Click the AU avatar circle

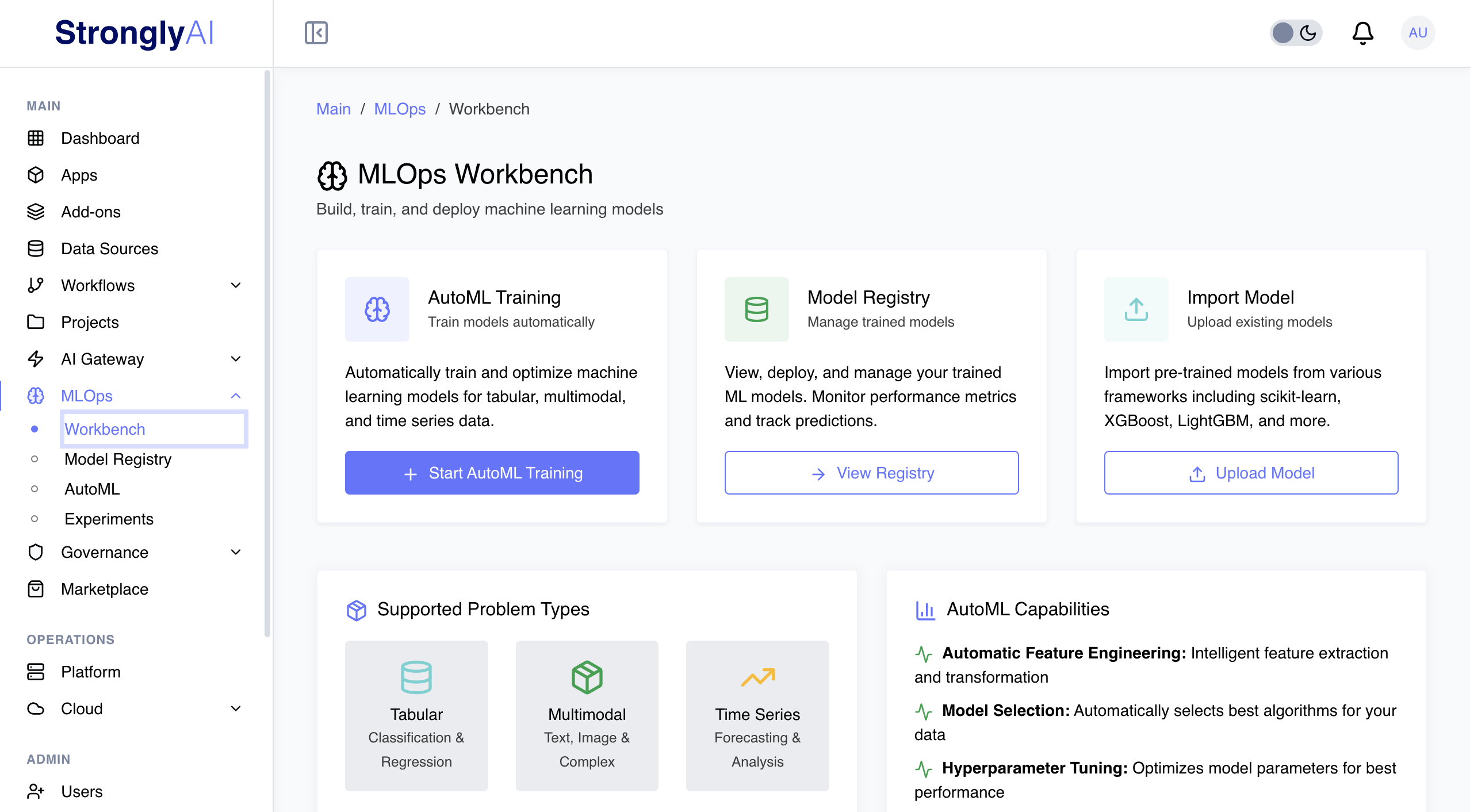coord(1417,33)
